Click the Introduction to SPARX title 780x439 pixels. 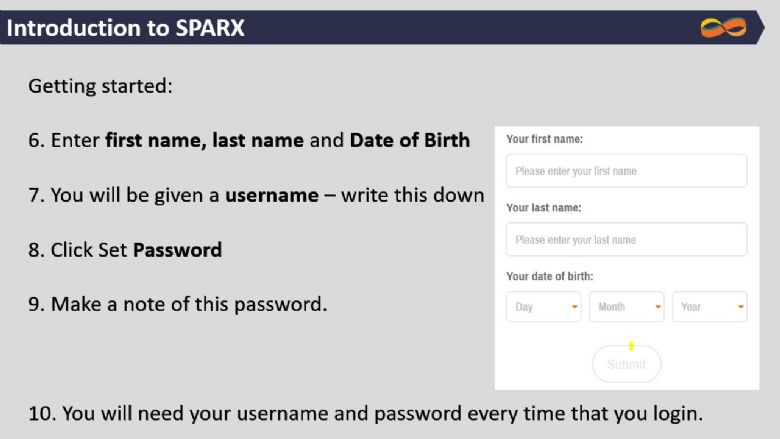pos(125,28)
